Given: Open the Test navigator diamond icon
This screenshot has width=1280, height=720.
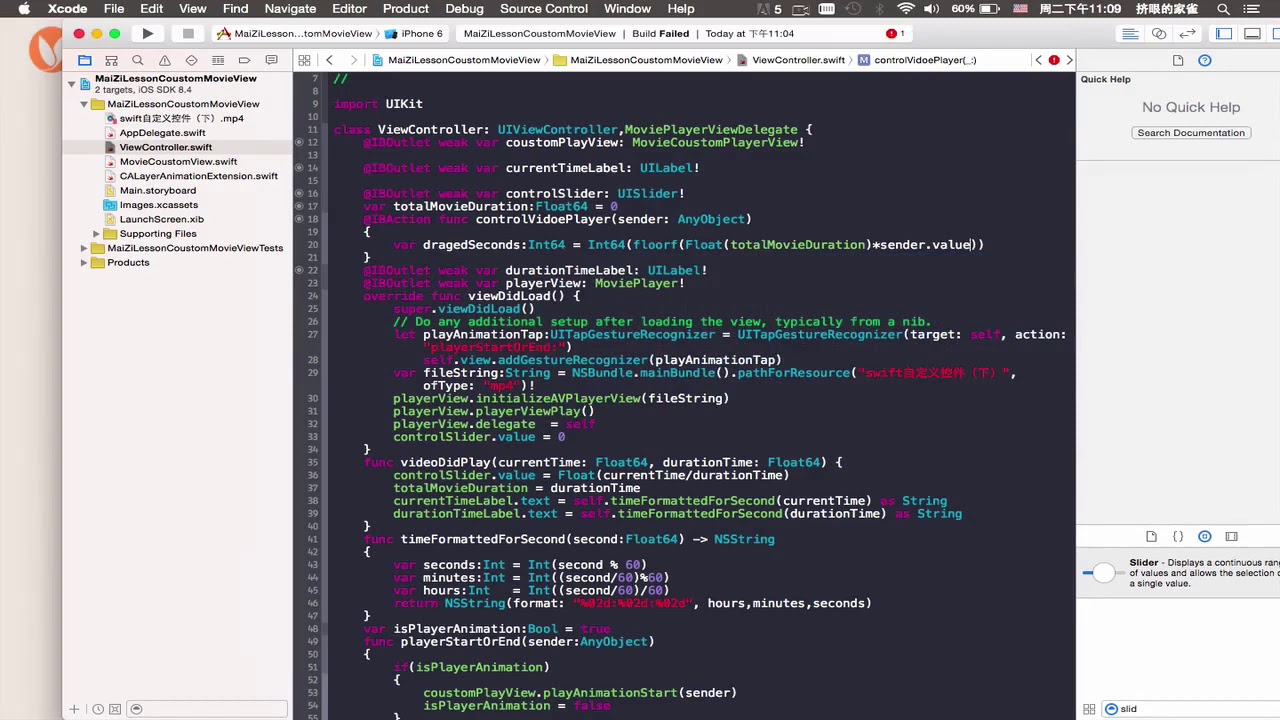Looking at the screenshot, I should click(x=191, y=60).
